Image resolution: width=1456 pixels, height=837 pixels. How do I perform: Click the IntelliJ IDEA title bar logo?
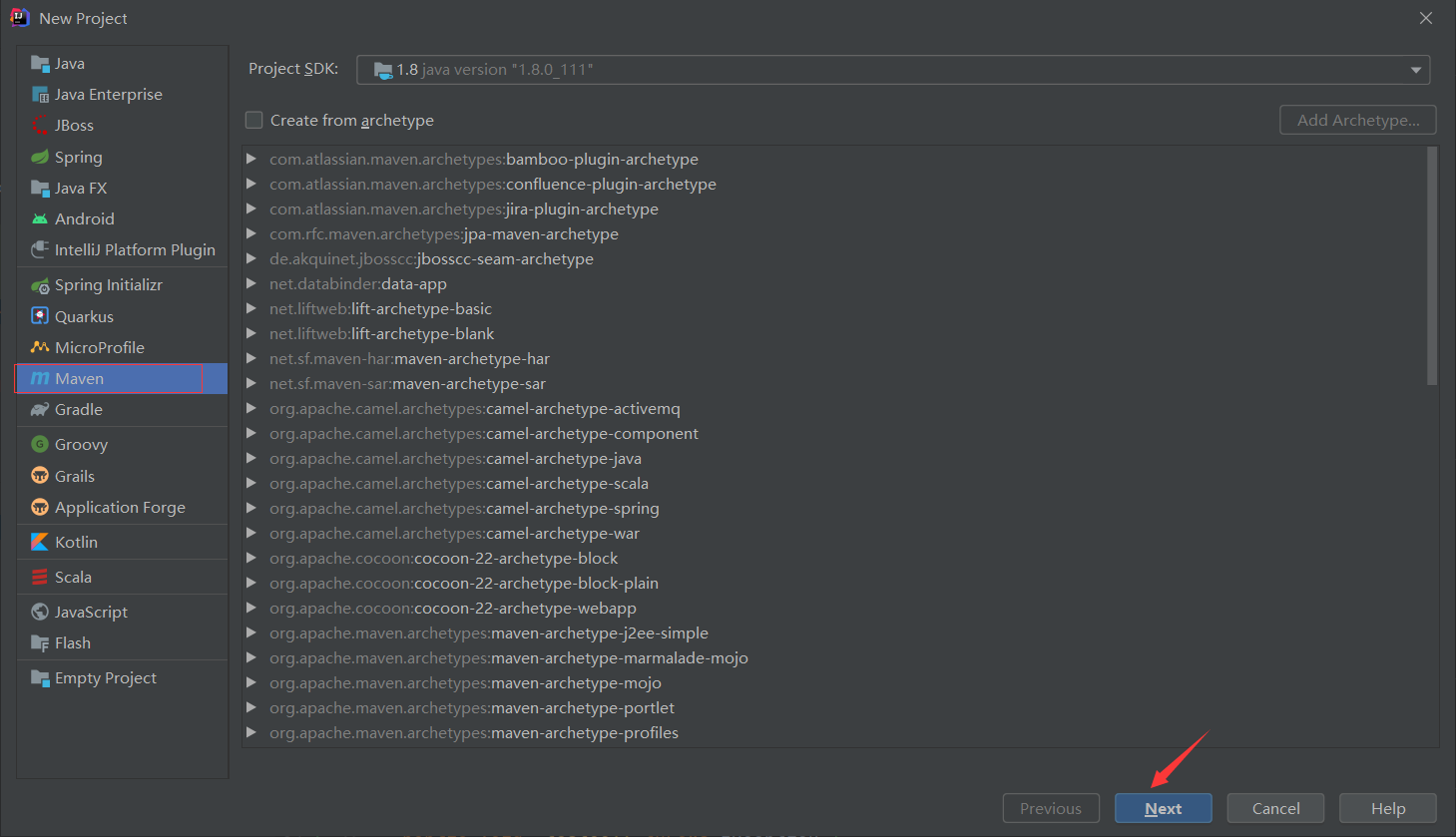[x=19, y=18]
